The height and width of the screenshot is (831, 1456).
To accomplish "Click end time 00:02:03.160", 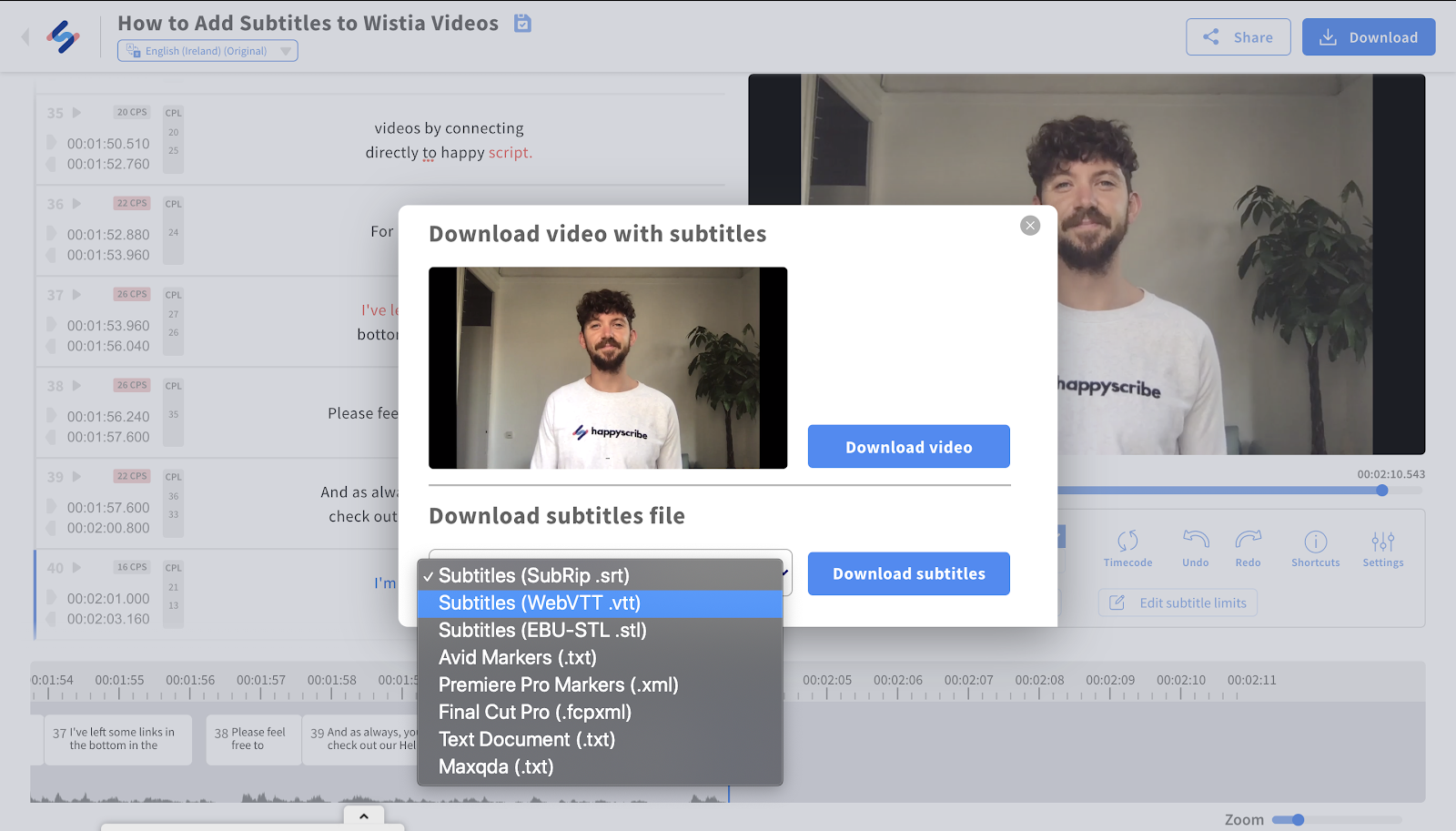I will (108, 619).
